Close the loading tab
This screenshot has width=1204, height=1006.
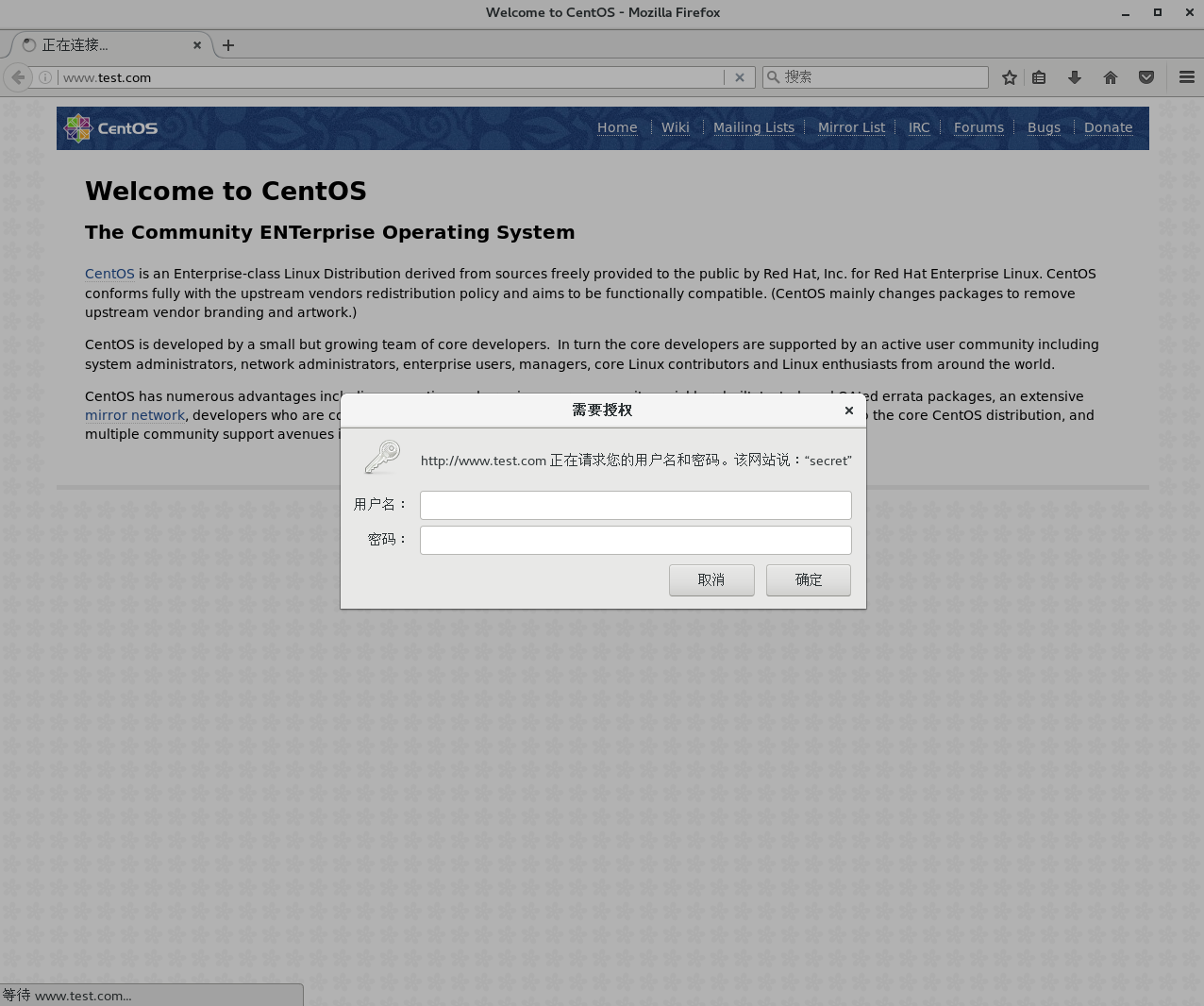pos(197,44)
